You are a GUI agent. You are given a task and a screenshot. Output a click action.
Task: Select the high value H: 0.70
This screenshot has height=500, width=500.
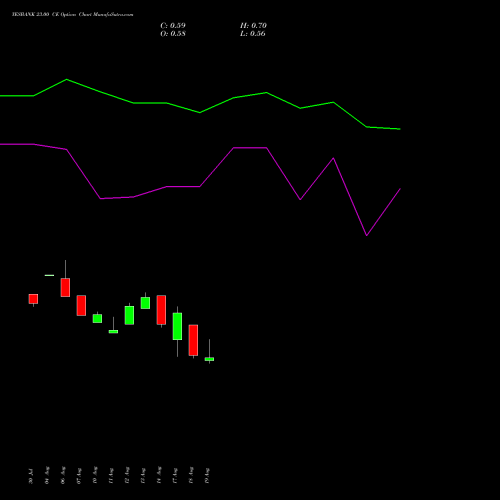click(x=253, y=26)
